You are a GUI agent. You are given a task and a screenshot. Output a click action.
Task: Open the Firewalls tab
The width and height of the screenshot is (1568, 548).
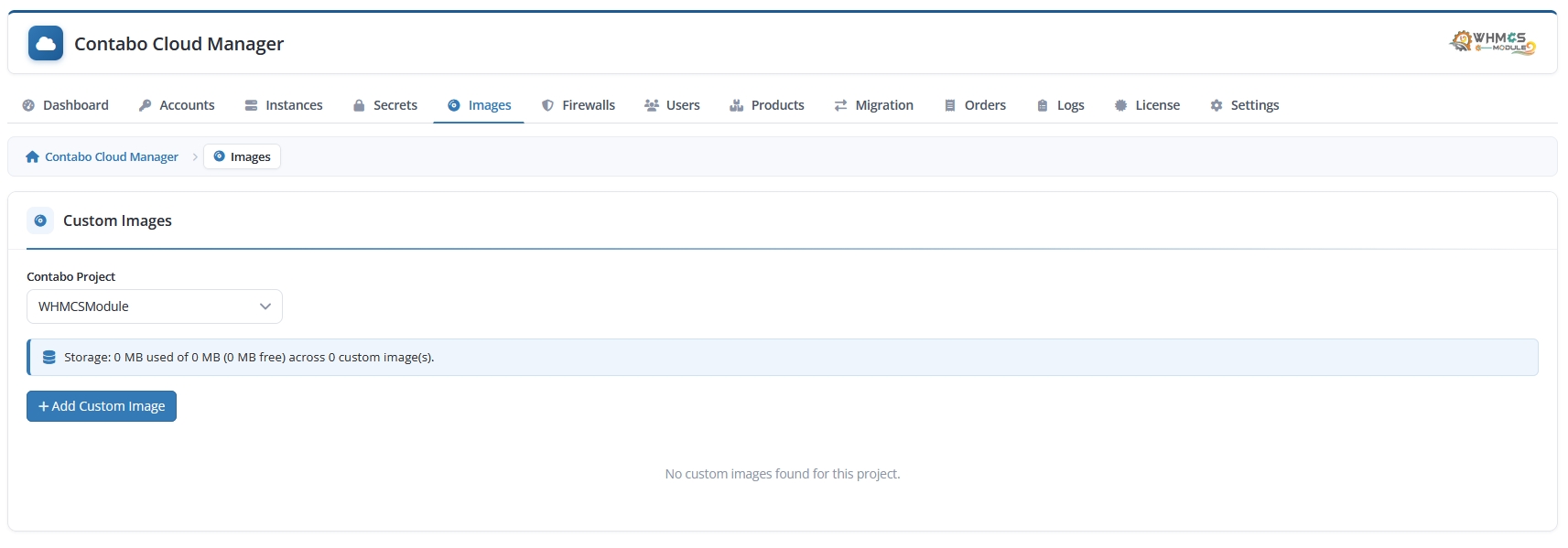[579, 105]
